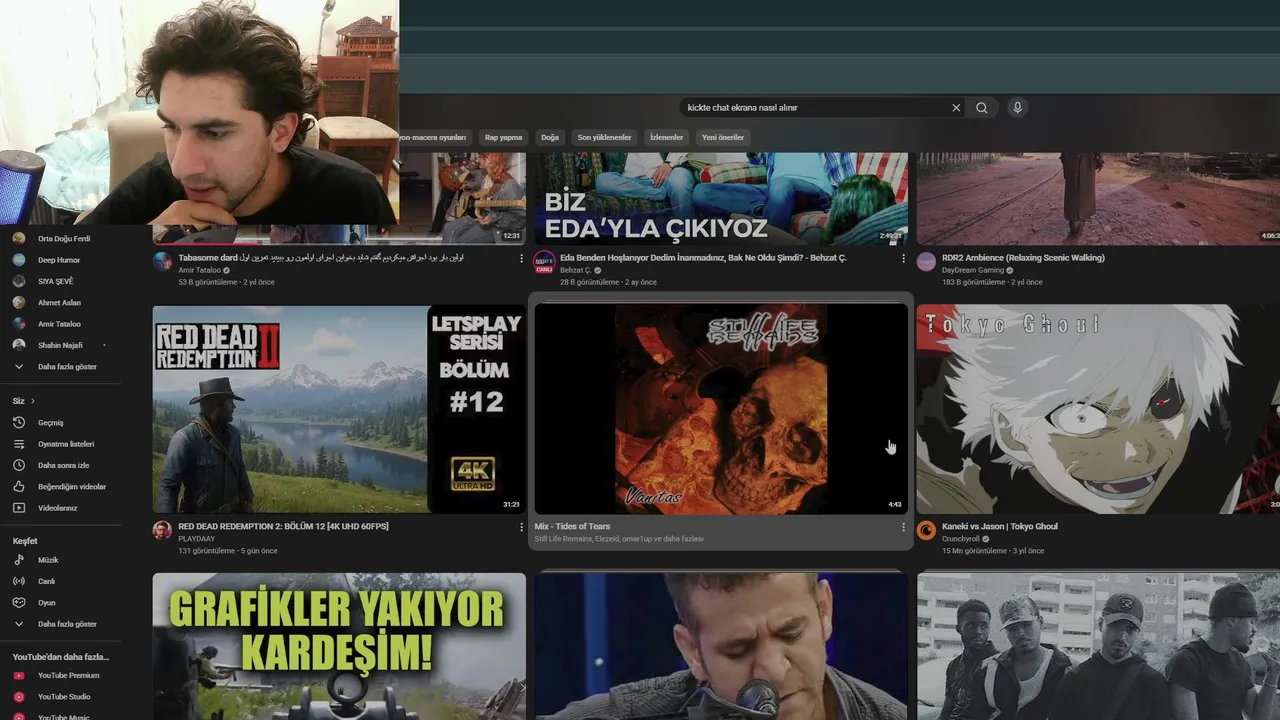Select the İzlenenler filter chip

pos(666,137)
